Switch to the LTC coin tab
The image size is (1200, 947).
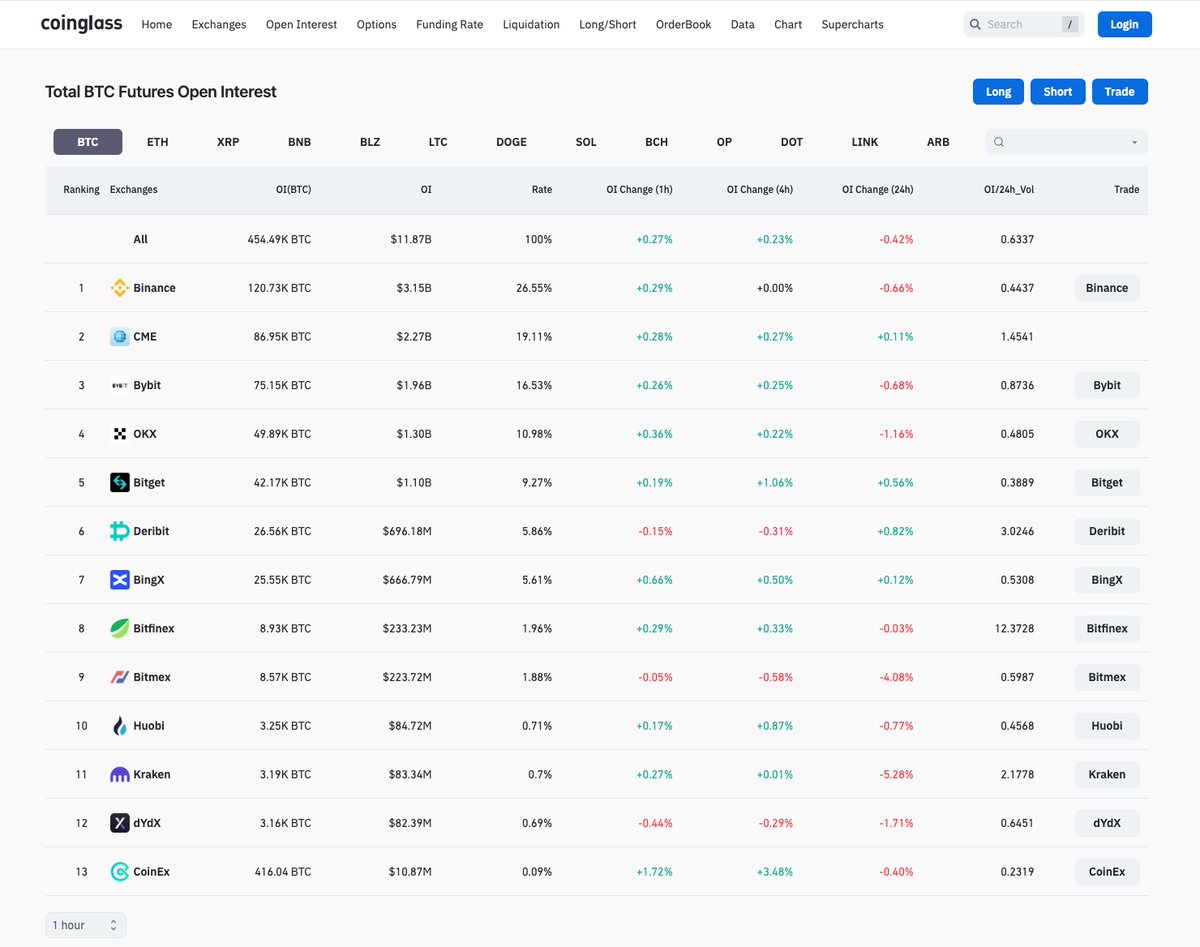tap(438, 142)
